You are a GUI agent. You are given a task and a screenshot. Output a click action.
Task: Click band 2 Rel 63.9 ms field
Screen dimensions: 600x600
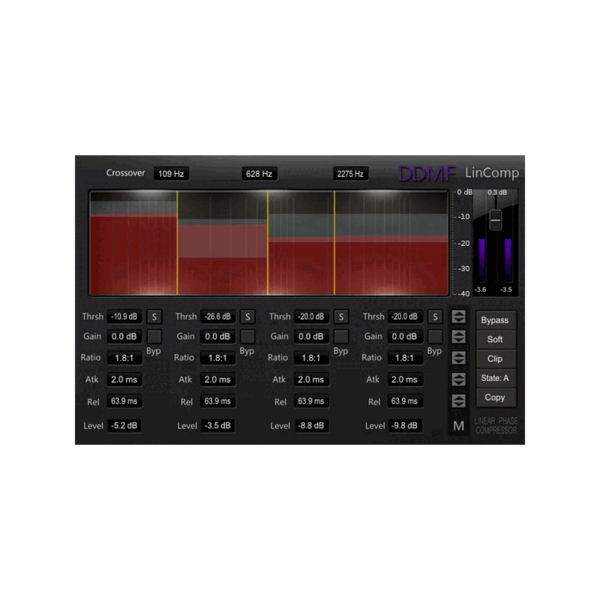coord(217,401)
